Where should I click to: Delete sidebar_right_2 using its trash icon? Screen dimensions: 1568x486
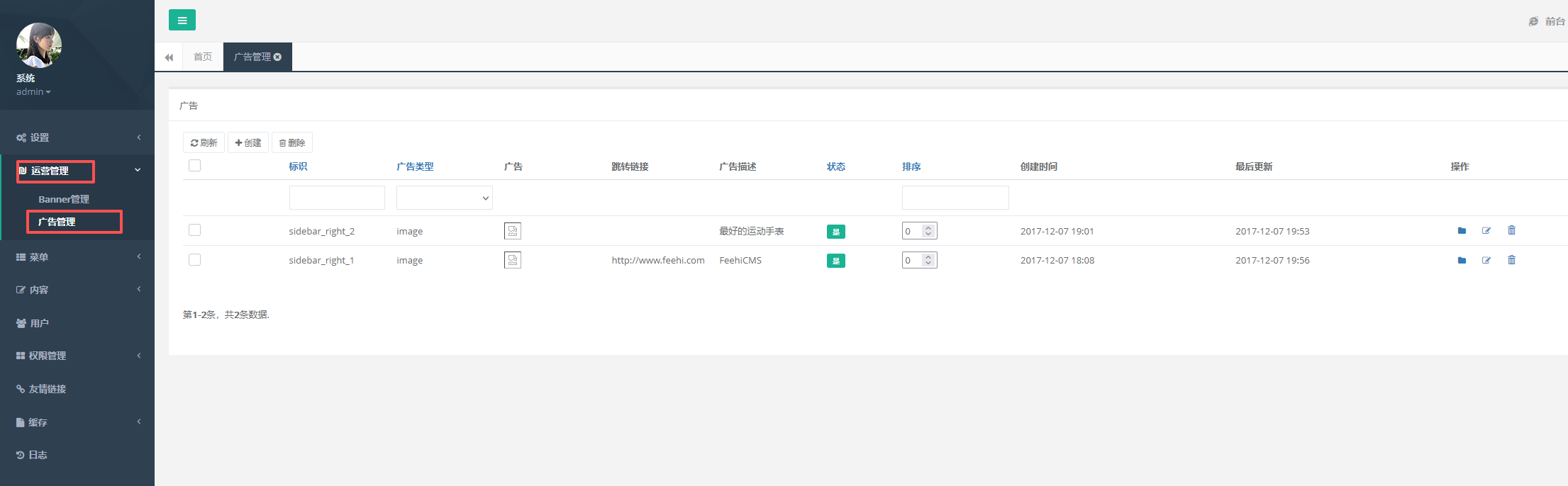coord(1511,231)
